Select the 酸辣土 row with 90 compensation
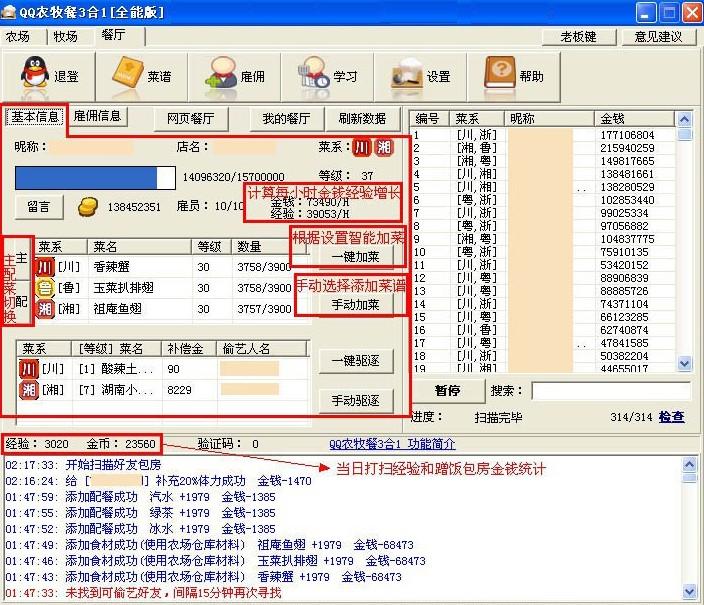 163,369
